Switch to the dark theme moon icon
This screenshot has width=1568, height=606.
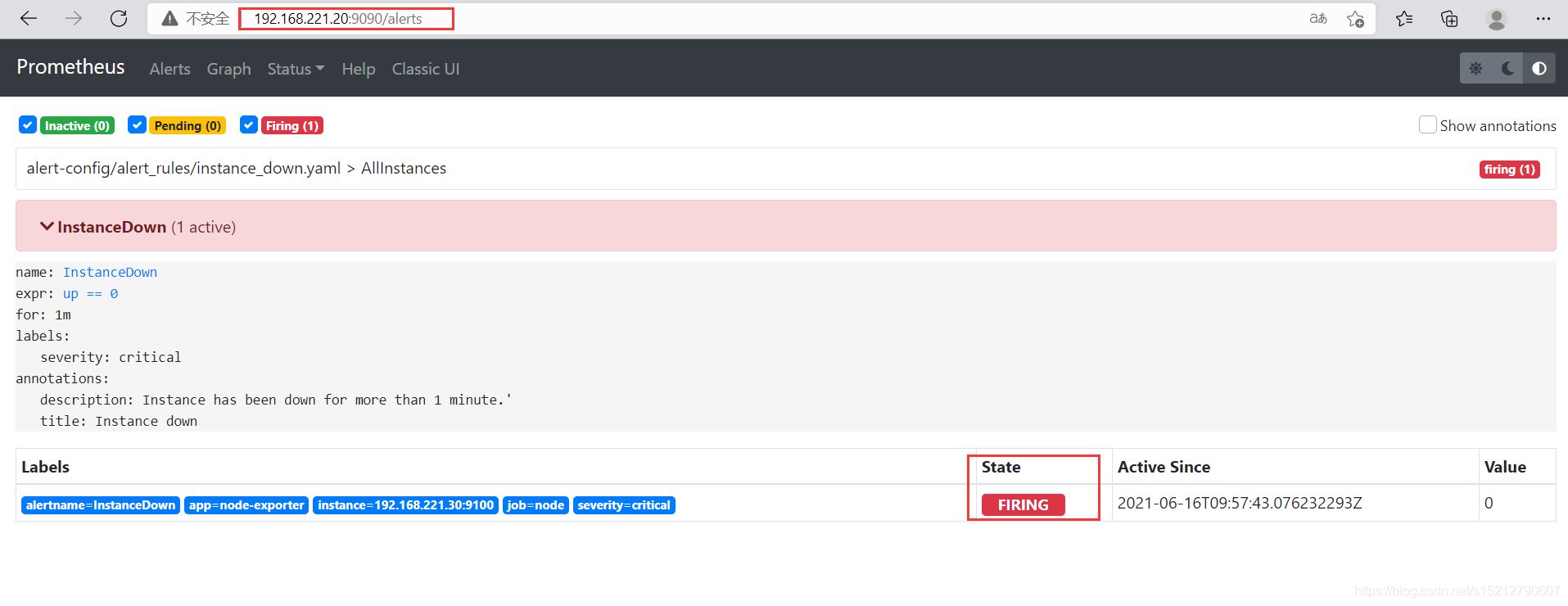click(1507, 68)
